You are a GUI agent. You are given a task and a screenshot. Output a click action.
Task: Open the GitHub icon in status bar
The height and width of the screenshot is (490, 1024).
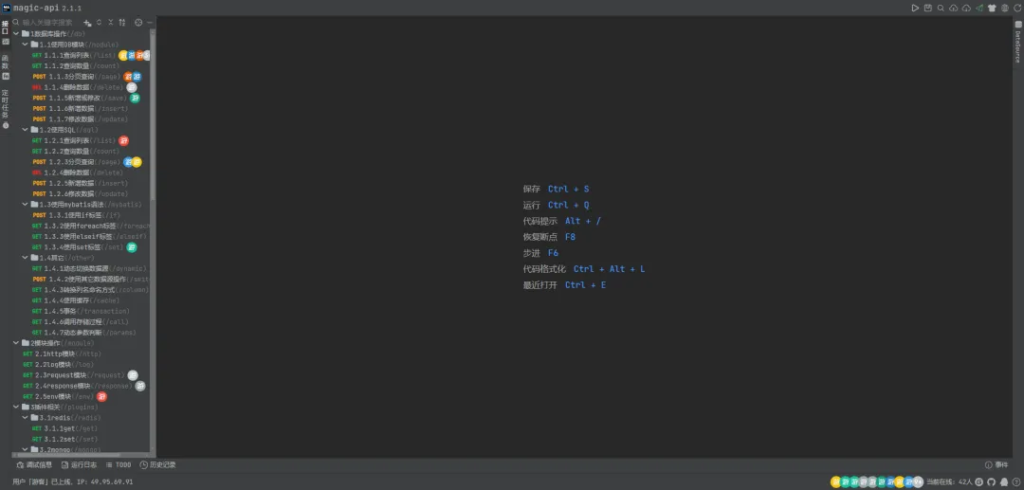[x=991, y=481]
